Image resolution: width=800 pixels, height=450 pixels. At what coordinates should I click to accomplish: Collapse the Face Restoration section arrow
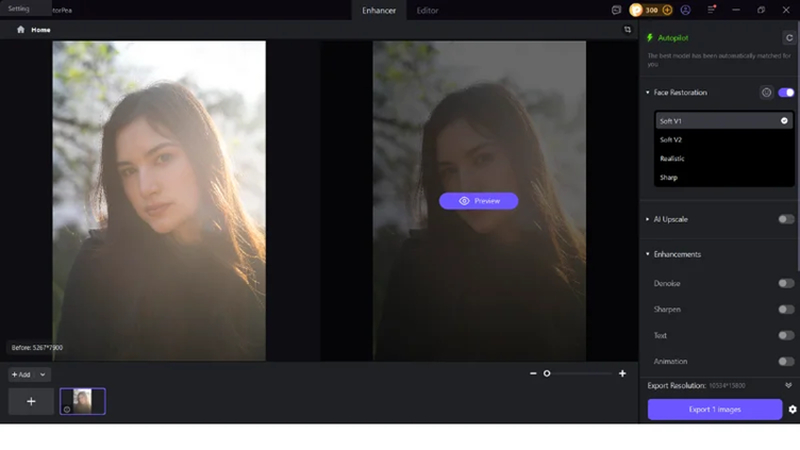tap(647, 92)
